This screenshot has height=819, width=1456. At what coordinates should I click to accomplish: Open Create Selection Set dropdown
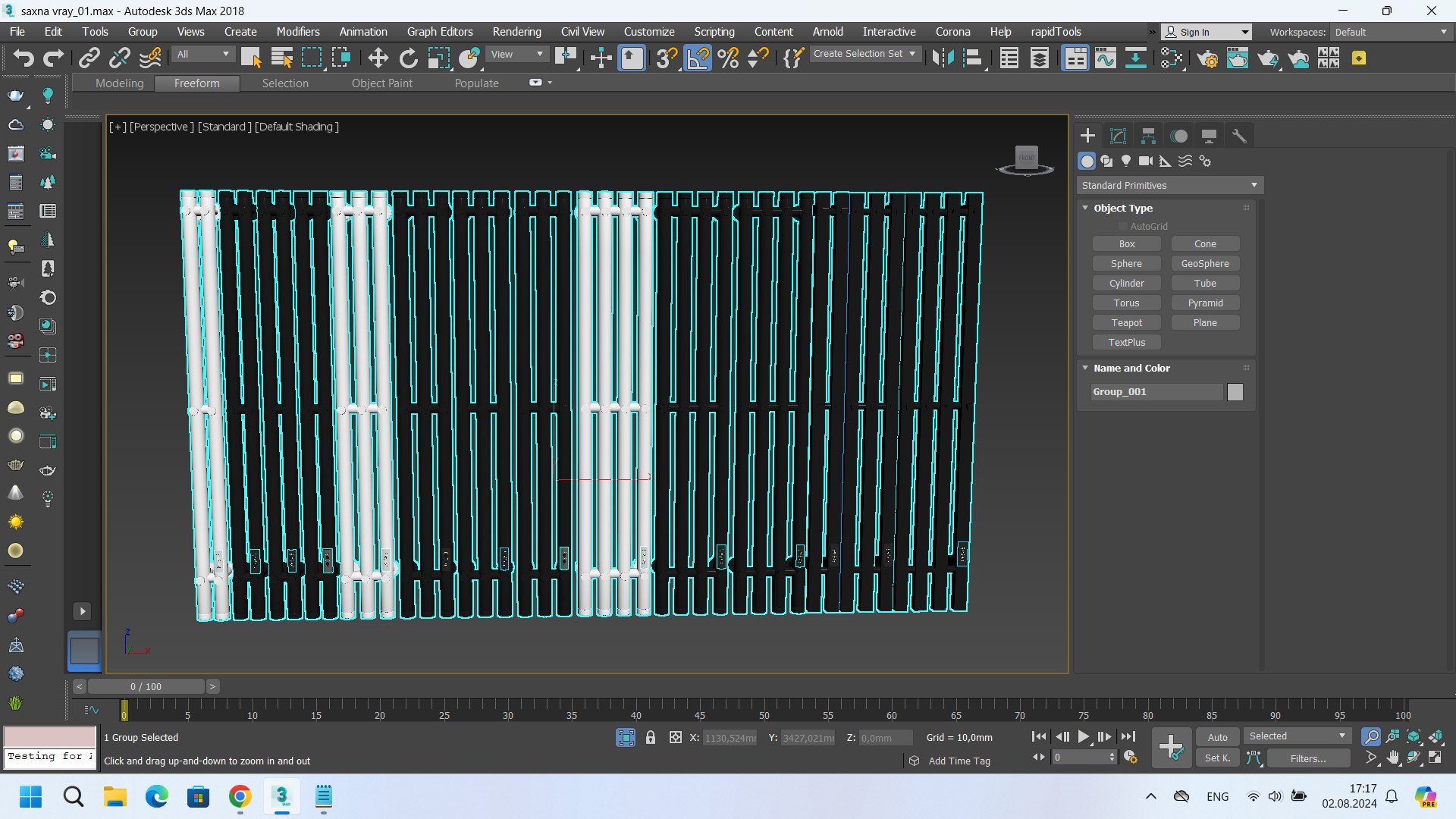pos(865,54)
